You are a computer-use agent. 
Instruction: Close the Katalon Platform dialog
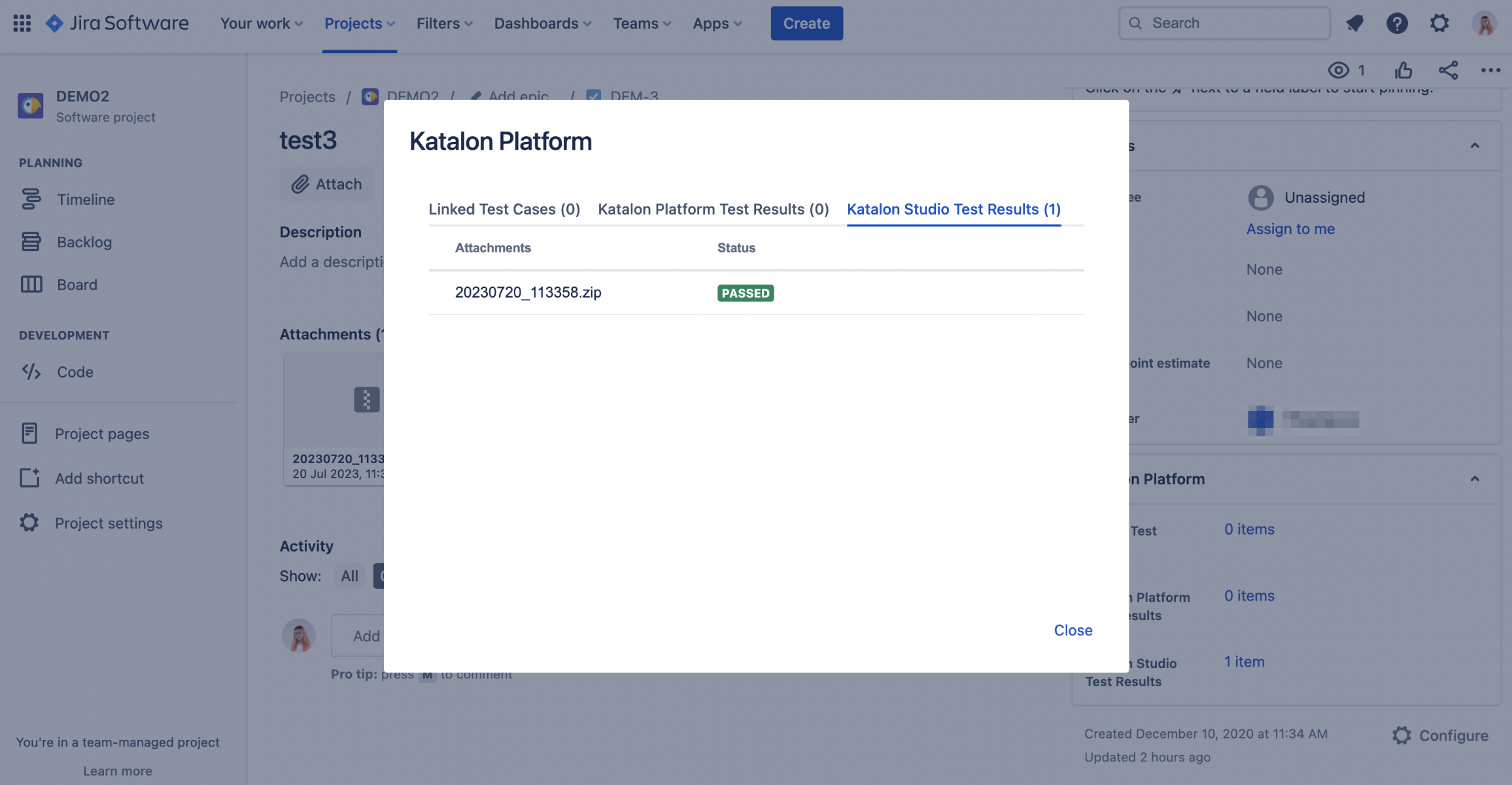pos(1073,630)
